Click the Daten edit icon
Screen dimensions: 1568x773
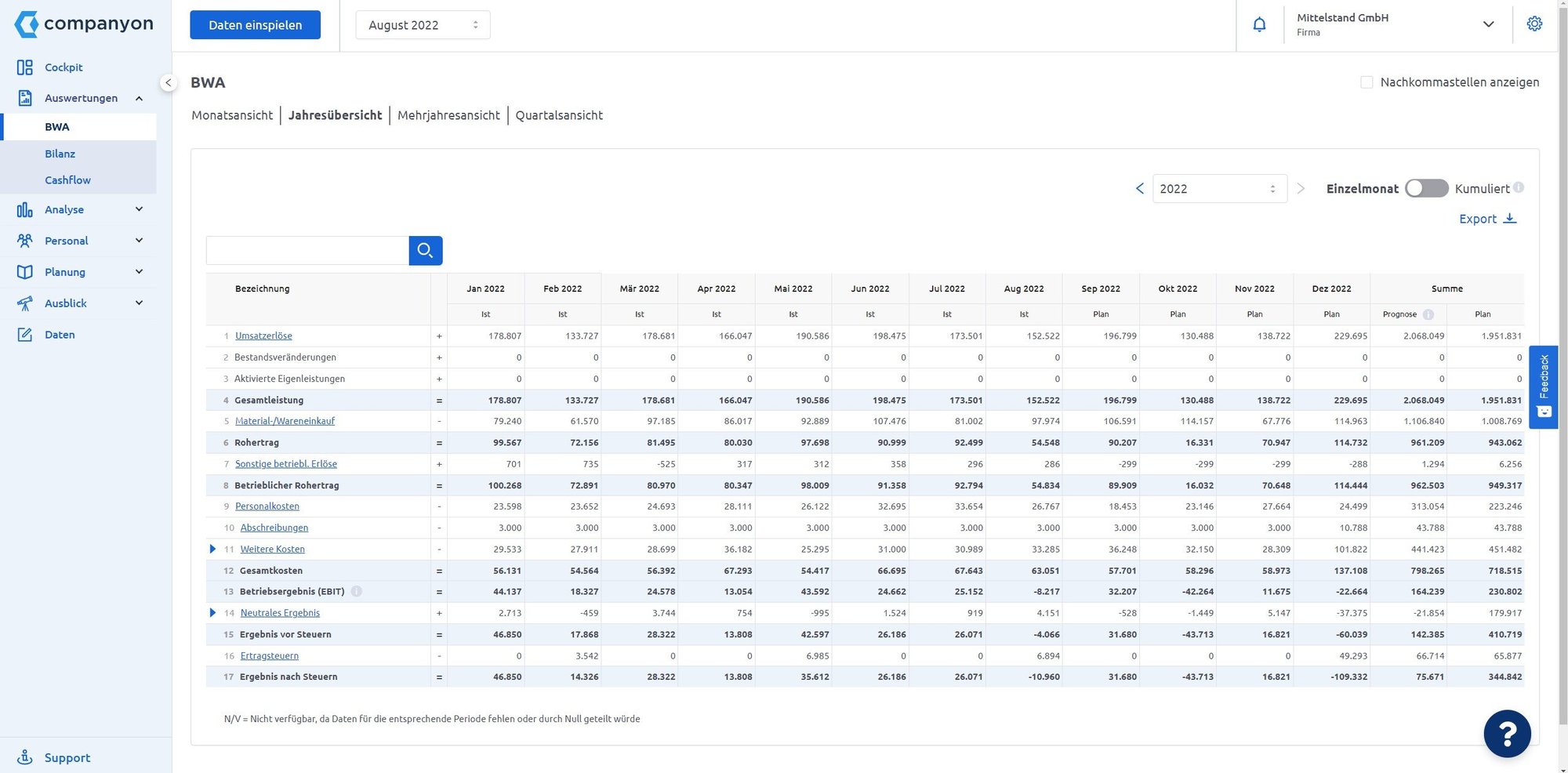[25, 335]
